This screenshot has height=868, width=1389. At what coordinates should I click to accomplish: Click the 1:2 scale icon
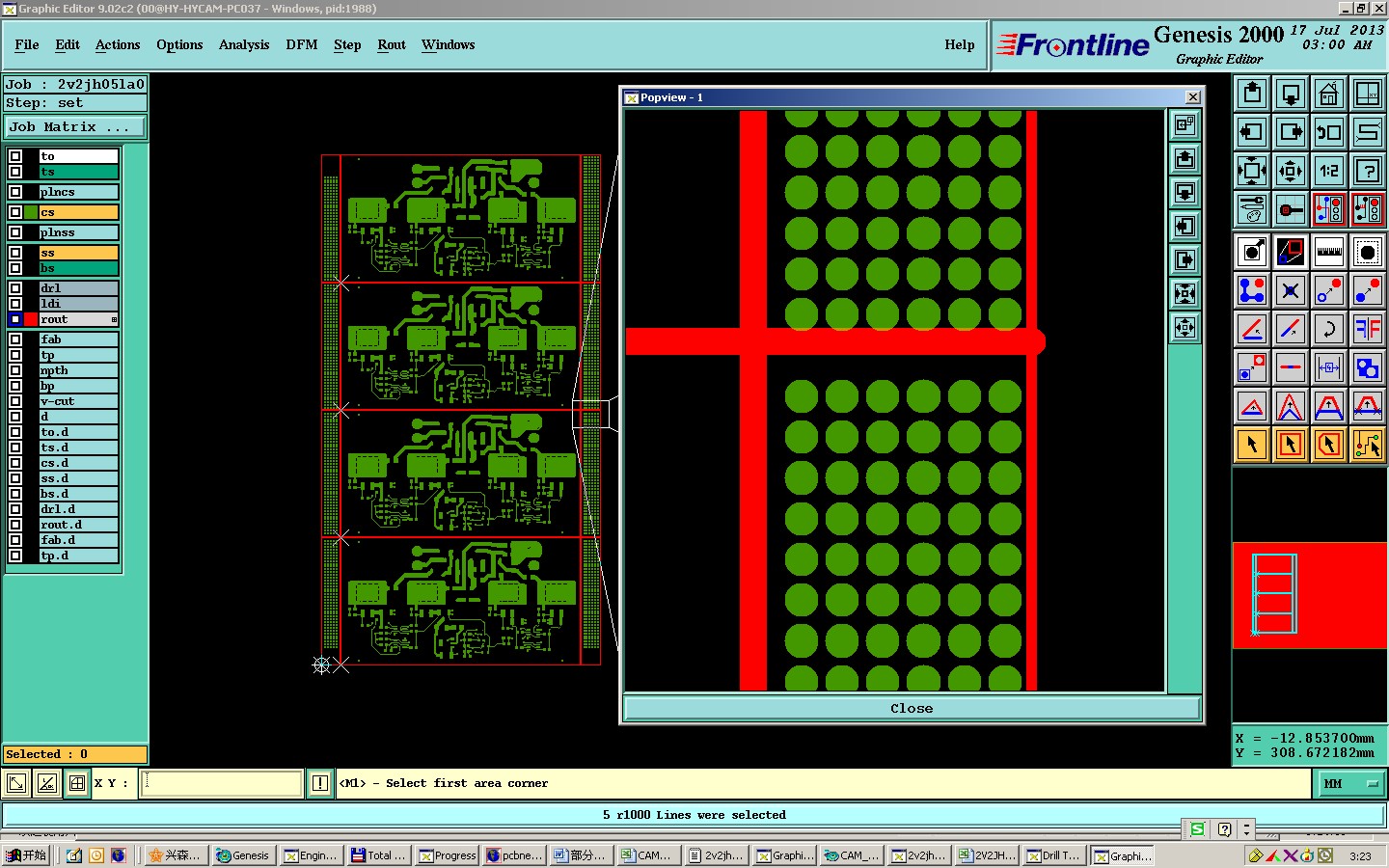tap(1329, 171)
